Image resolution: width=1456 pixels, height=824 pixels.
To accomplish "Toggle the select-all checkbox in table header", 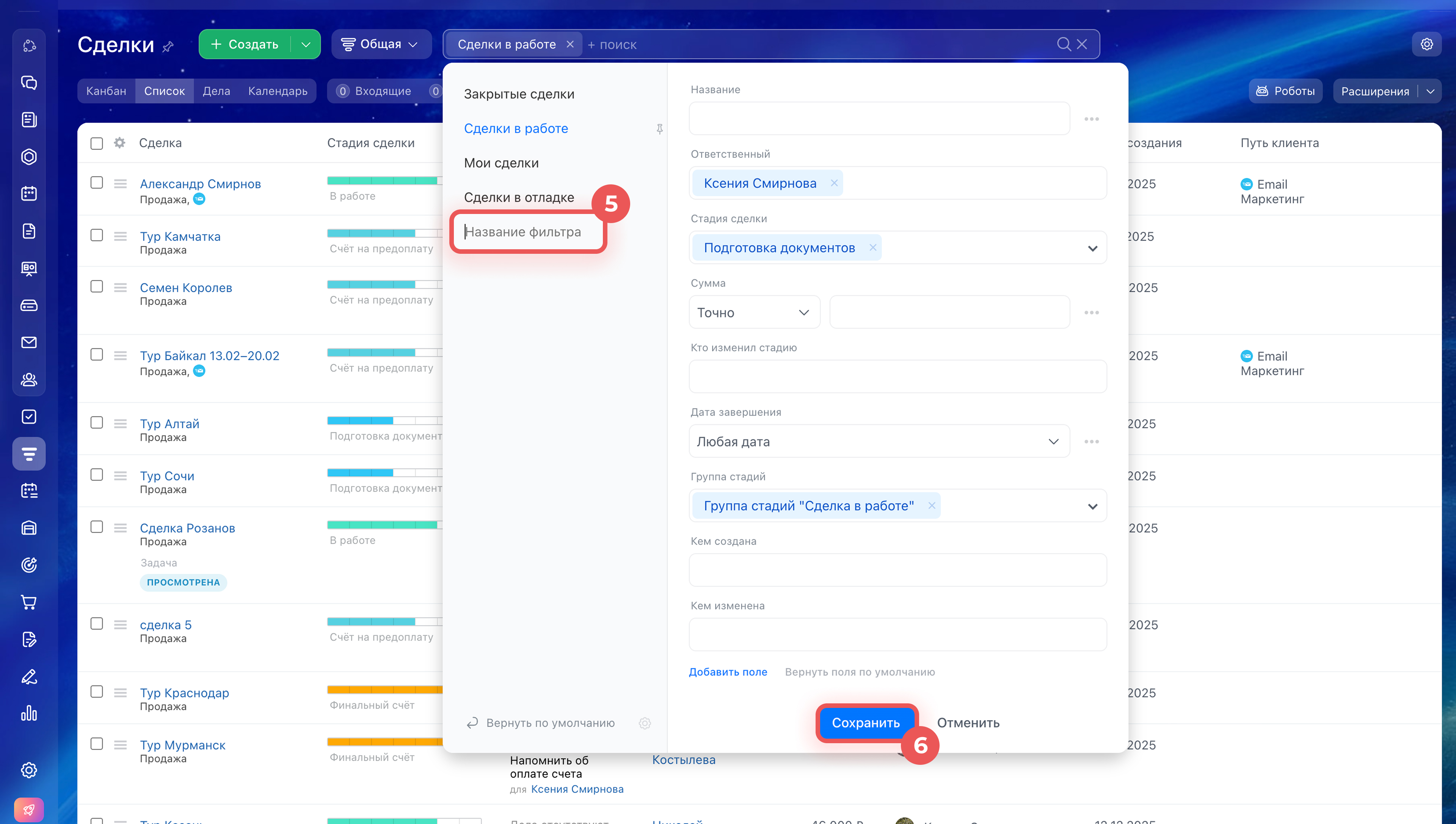I will coord(97,143).
